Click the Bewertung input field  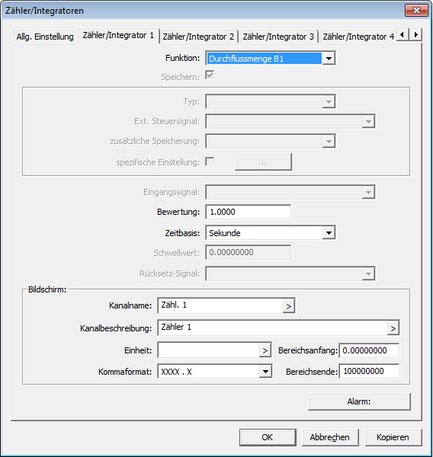coord(248,212)
